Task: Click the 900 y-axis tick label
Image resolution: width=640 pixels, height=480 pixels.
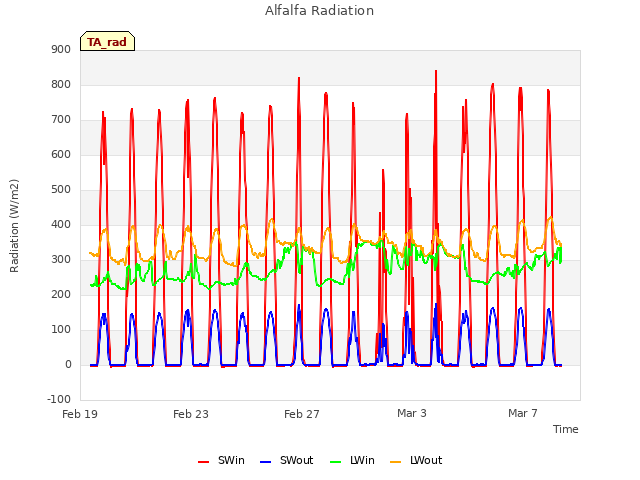Action: pyautogui.click(x=61, y=49)
